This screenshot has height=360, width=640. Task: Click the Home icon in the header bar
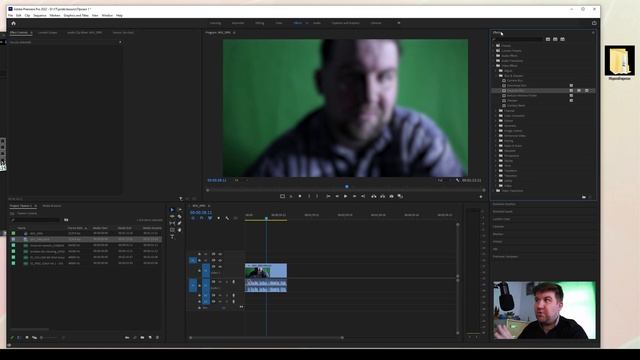(x=13, y=23)
